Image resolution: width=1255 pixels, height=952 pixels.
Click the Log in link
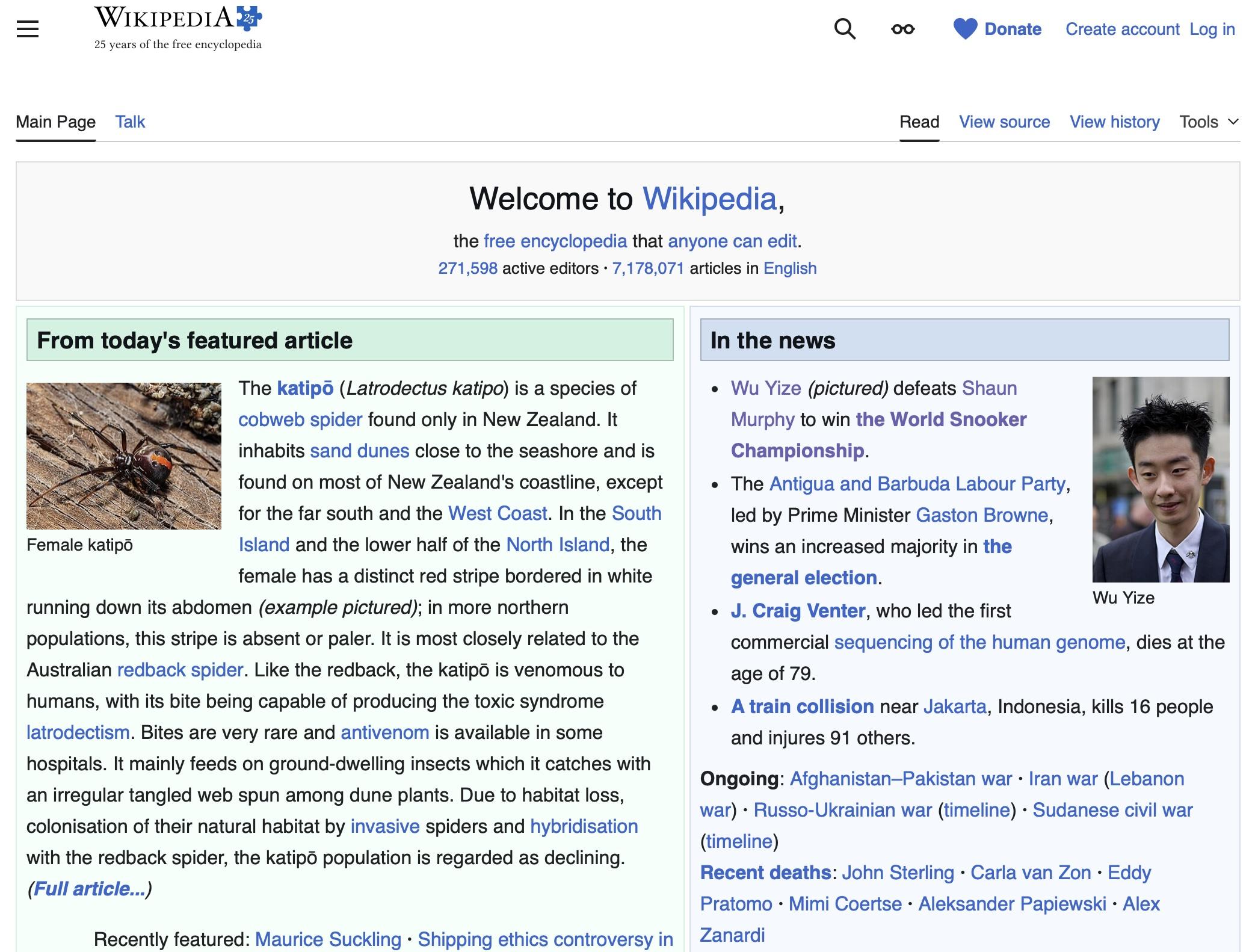click(1212, 29)
